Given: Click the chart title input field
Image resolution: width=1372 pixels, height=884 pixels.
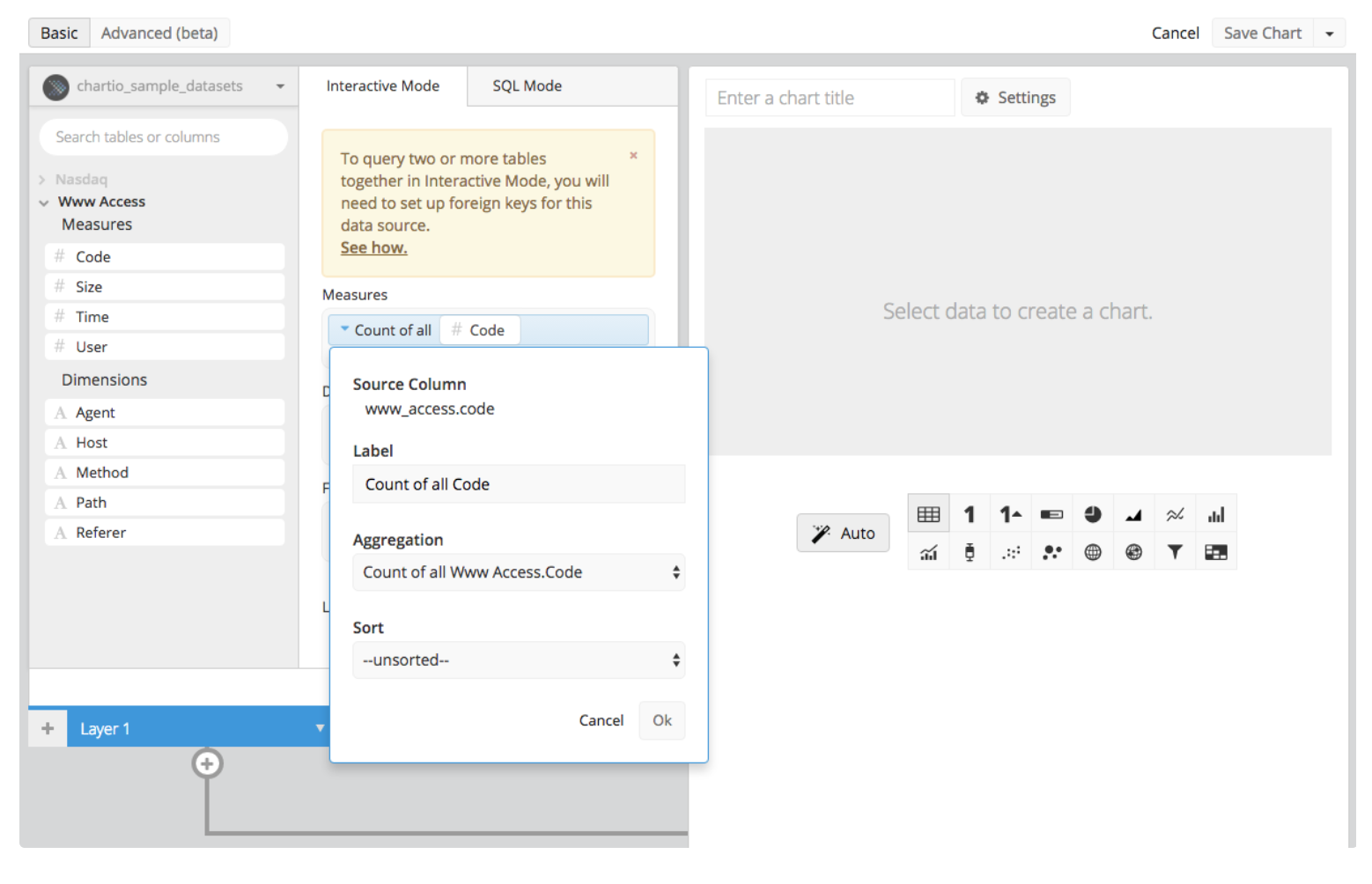Looking at the screenshot, I should pyautogui.click(x=830, y=99).
